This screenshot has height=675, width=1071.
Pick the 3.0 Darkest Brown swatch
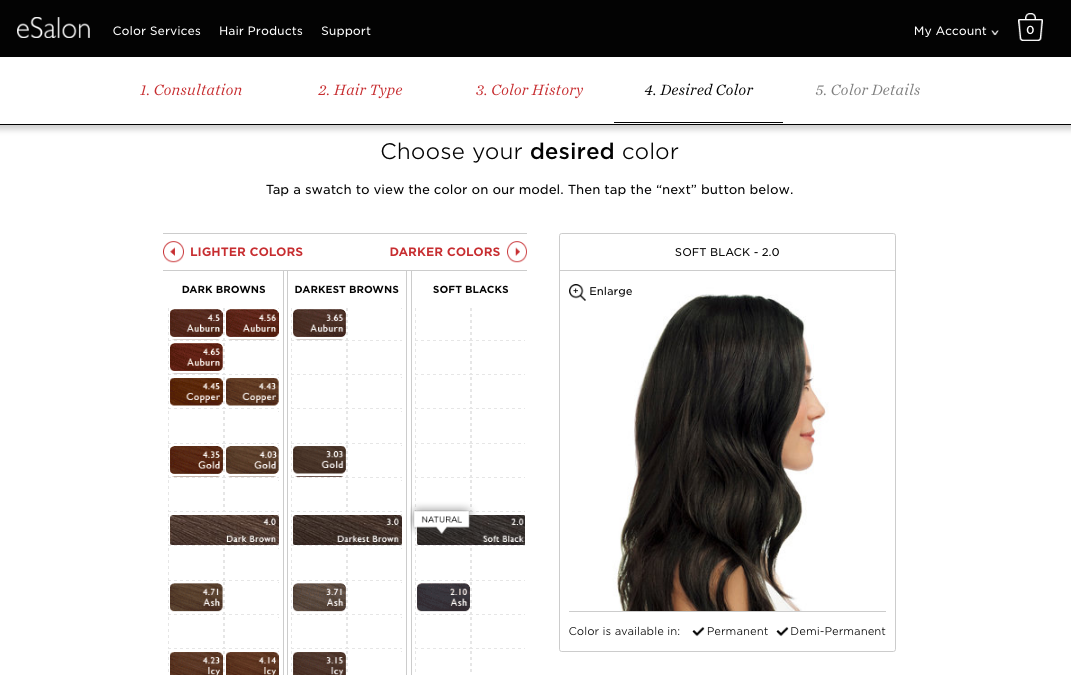(346, 530)
